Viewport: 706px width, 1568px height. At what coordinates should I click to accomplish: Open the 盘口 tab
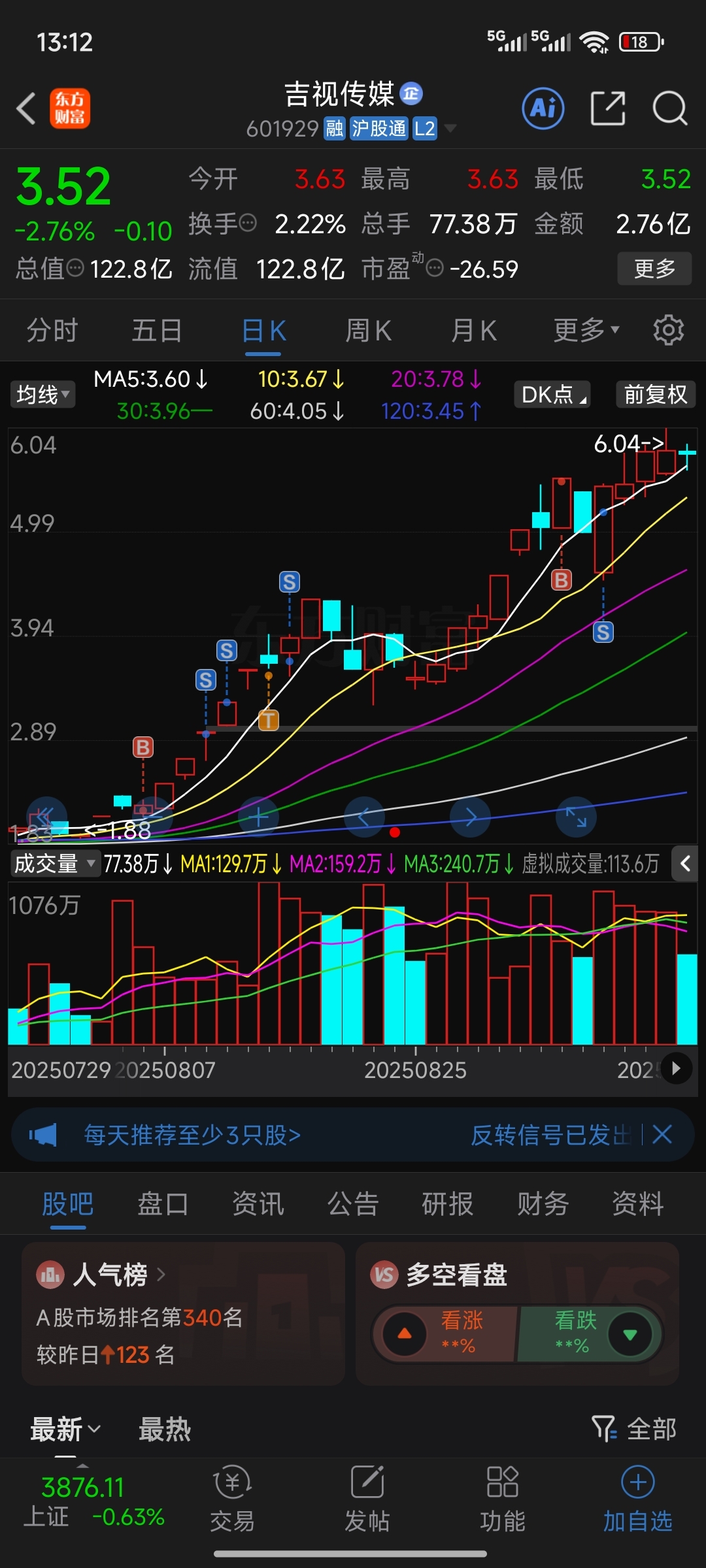click(163, 1203)
